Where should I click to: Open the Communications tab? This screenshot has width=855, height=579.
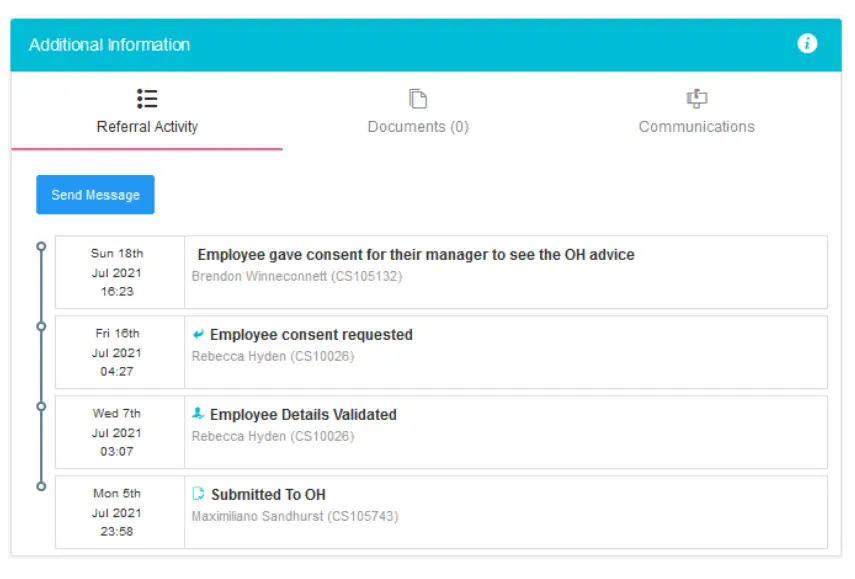coord(696,126)
